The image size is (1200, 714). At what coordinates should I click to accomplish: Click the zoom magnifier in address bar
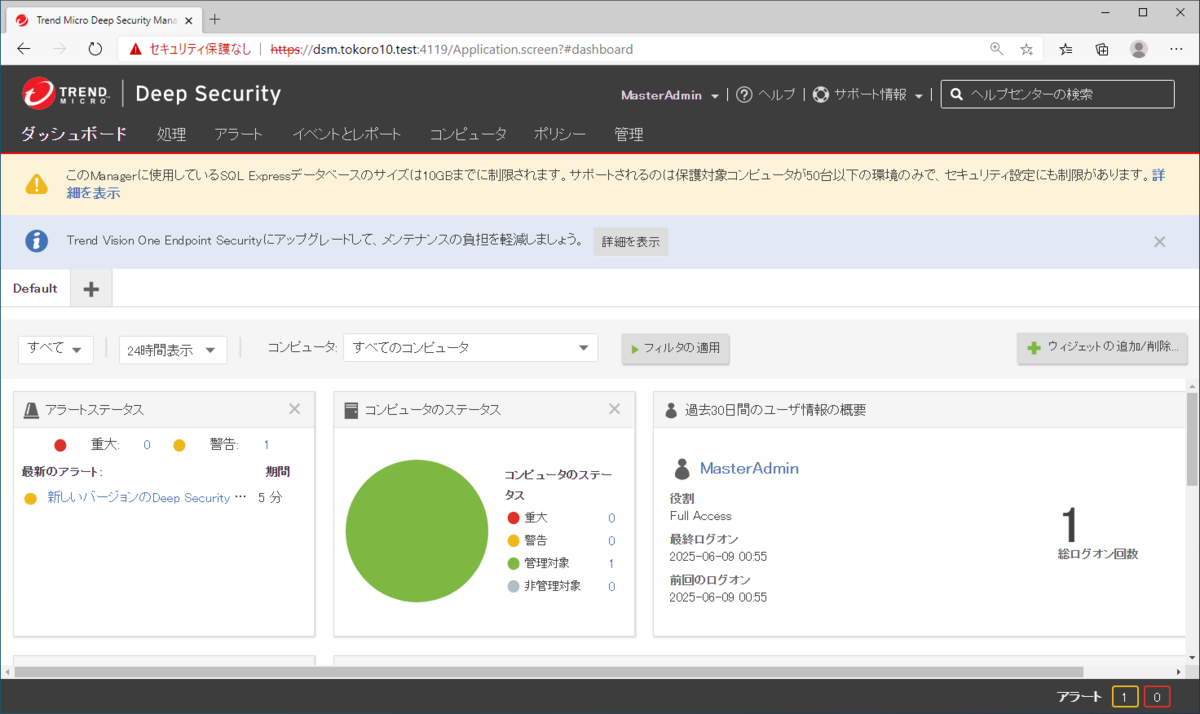tap(996, 49)
